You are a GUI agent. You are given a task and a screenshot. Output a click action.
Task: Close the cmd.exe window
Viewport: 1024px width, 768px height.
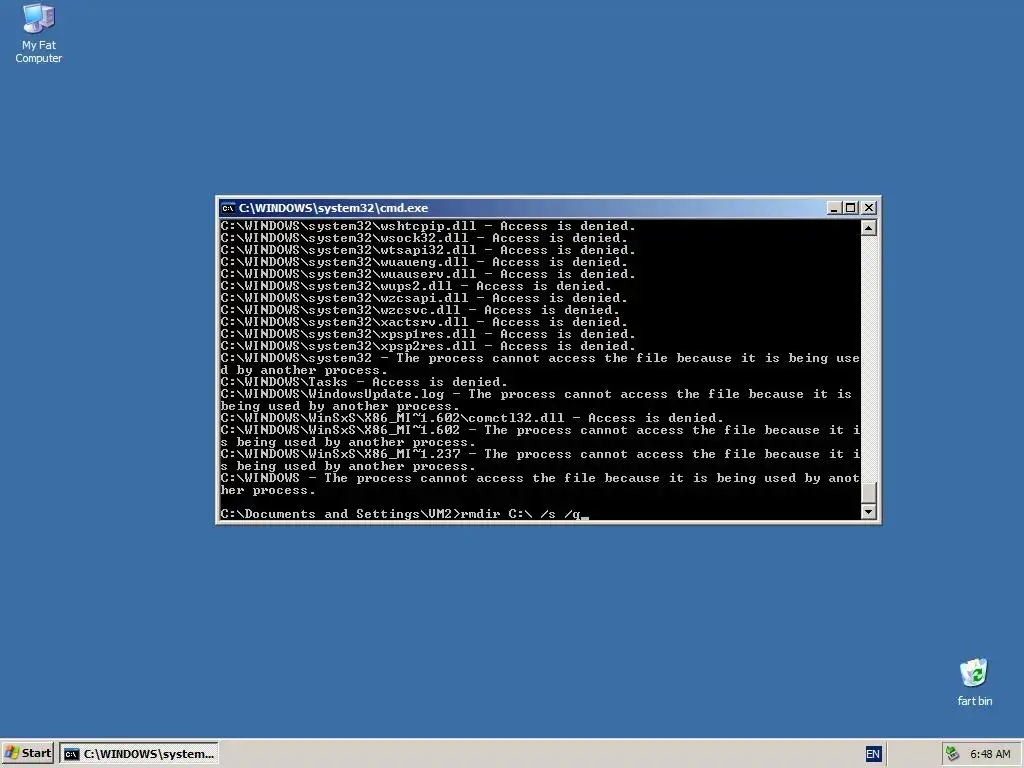pos(869,208)
